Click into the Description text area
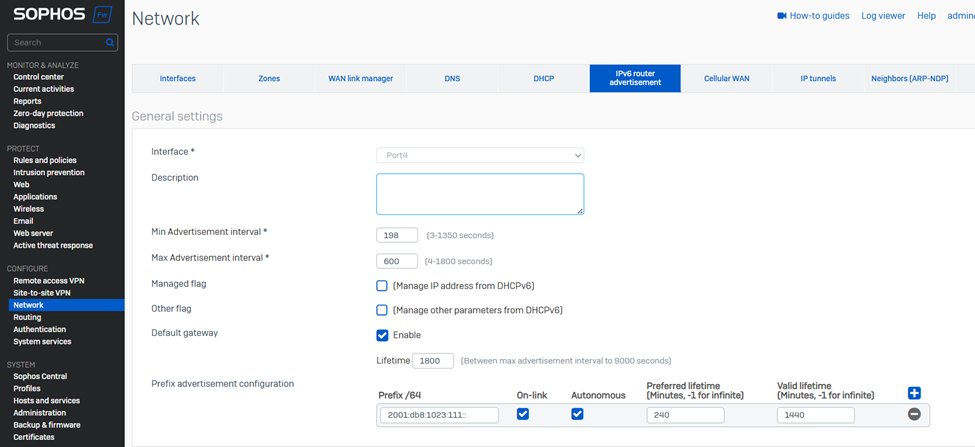The width and height of the screenshot is (975, 447). [x=480, y=194]
